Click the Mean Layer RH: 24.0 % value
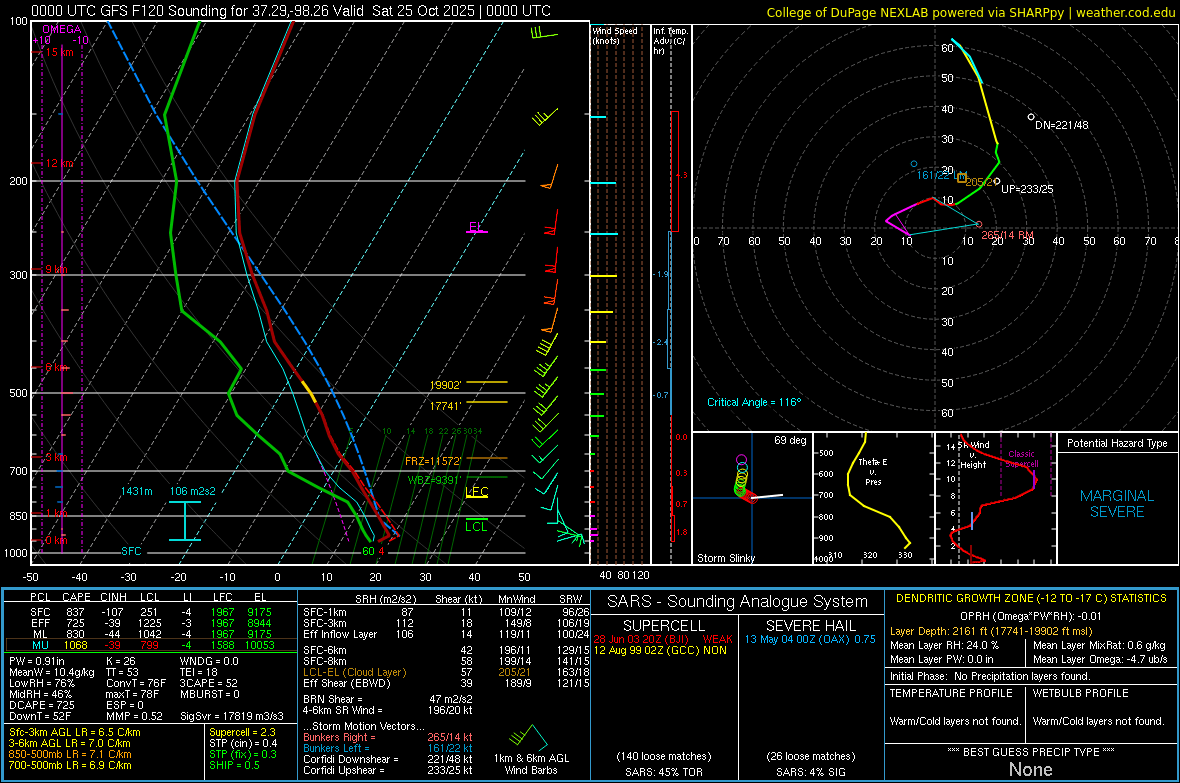Viewport: 1180px width, 783px height. [x=944, y=645]
